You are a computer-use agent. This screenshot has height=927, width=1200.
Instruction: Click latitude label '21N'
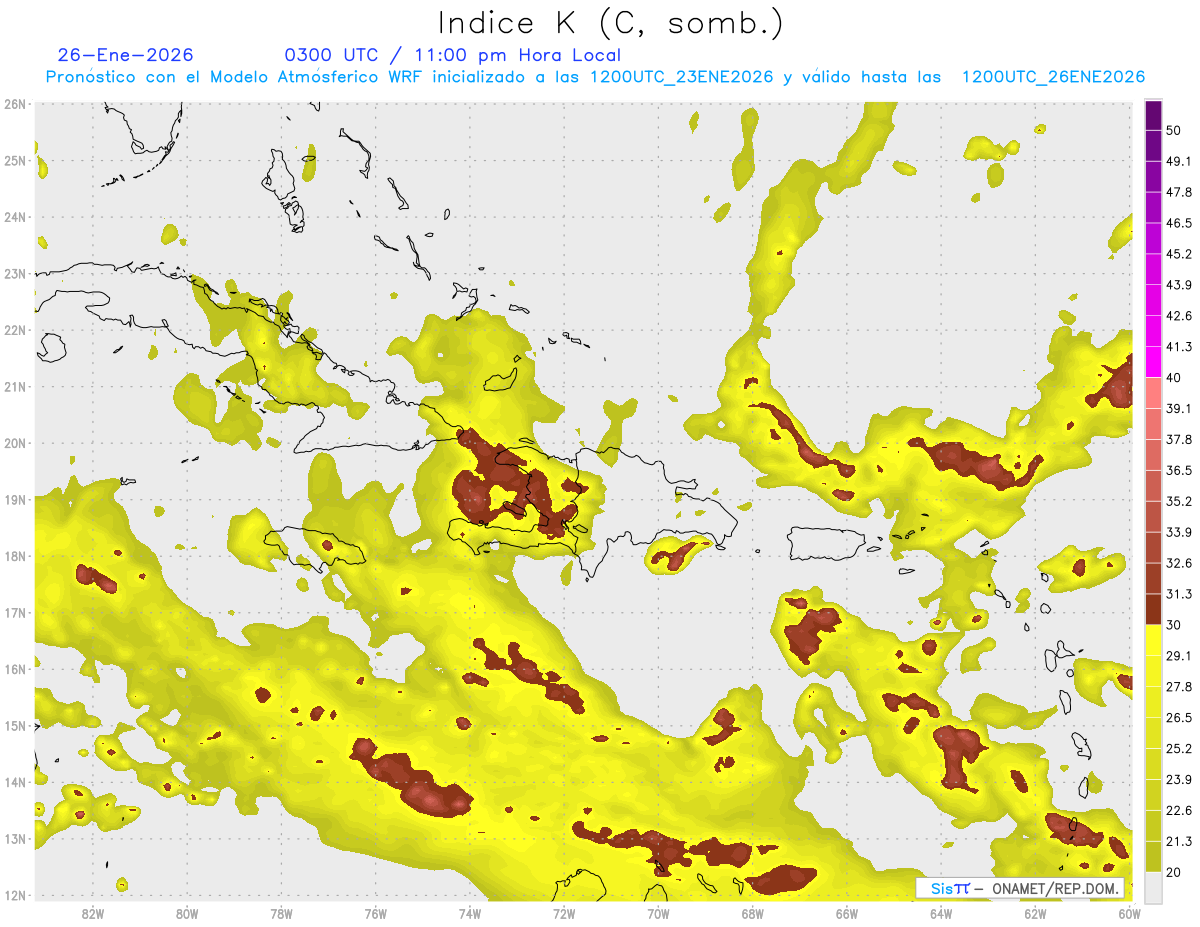15,387
